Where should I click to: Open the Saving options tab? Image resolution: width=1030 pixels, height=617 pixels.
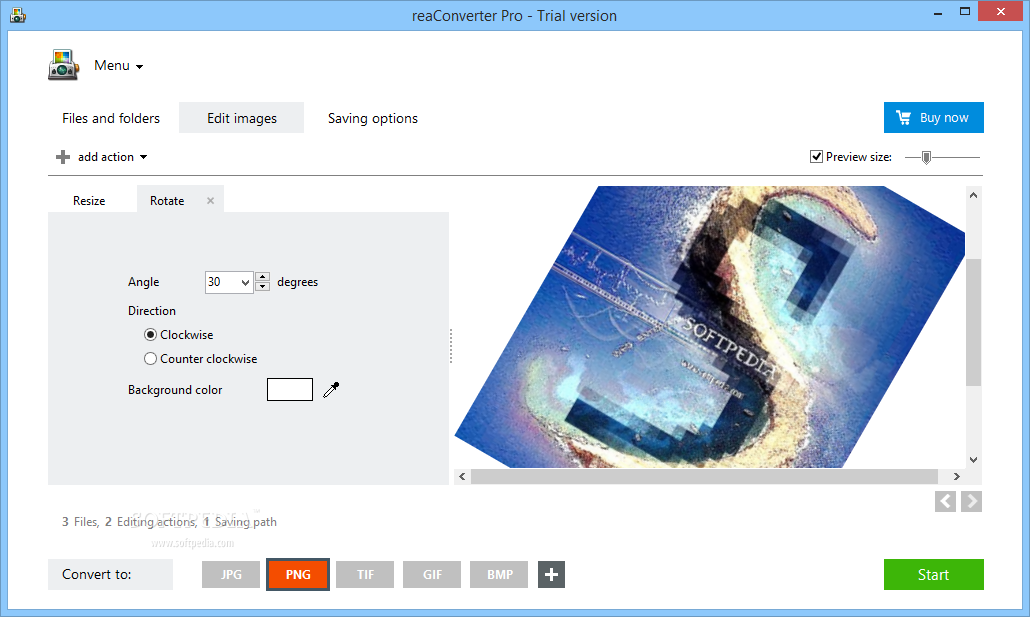click(372, 118)
